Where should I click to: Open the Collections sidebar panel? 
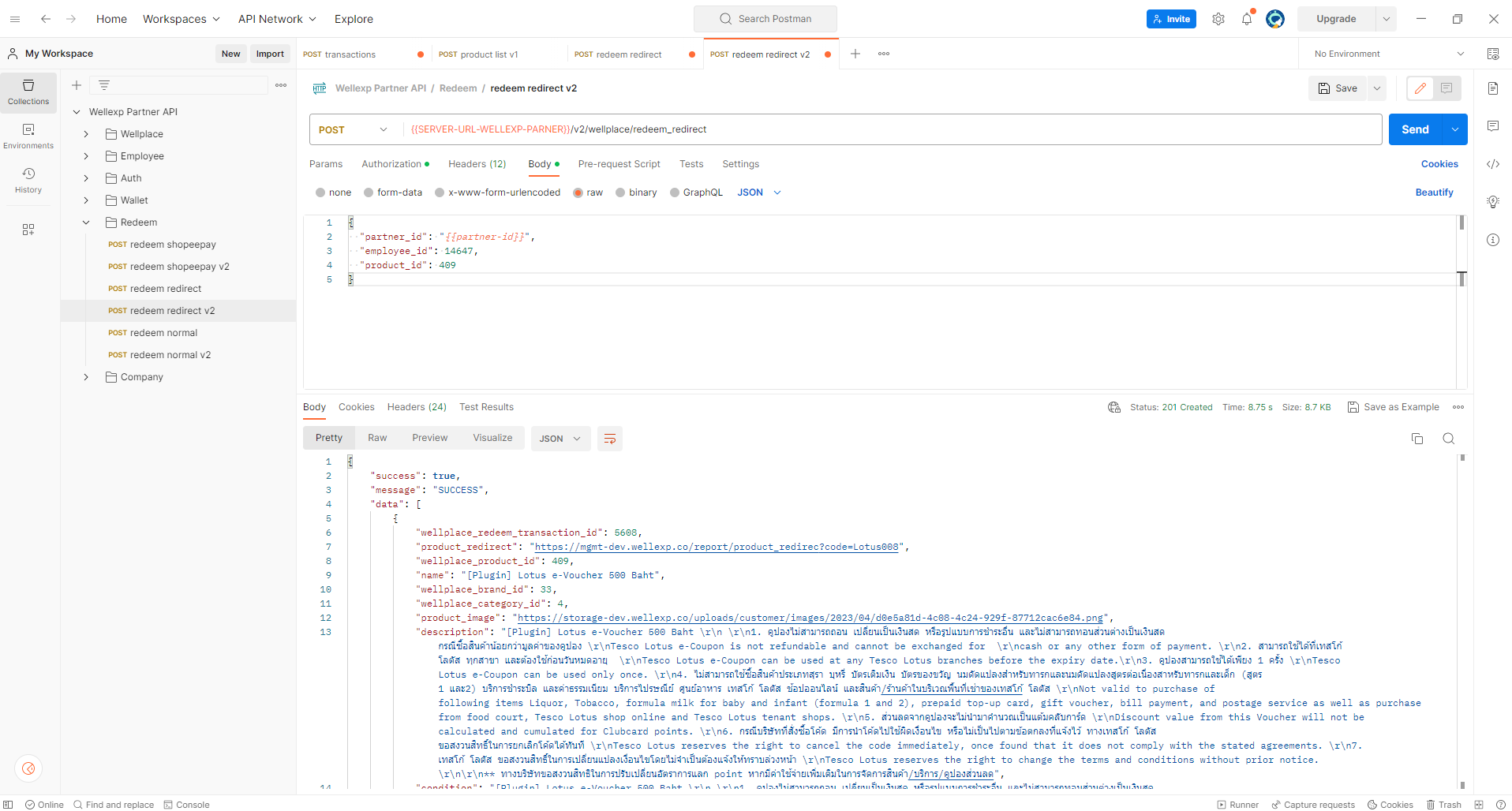pyautogui.click(x=28, y=92)
